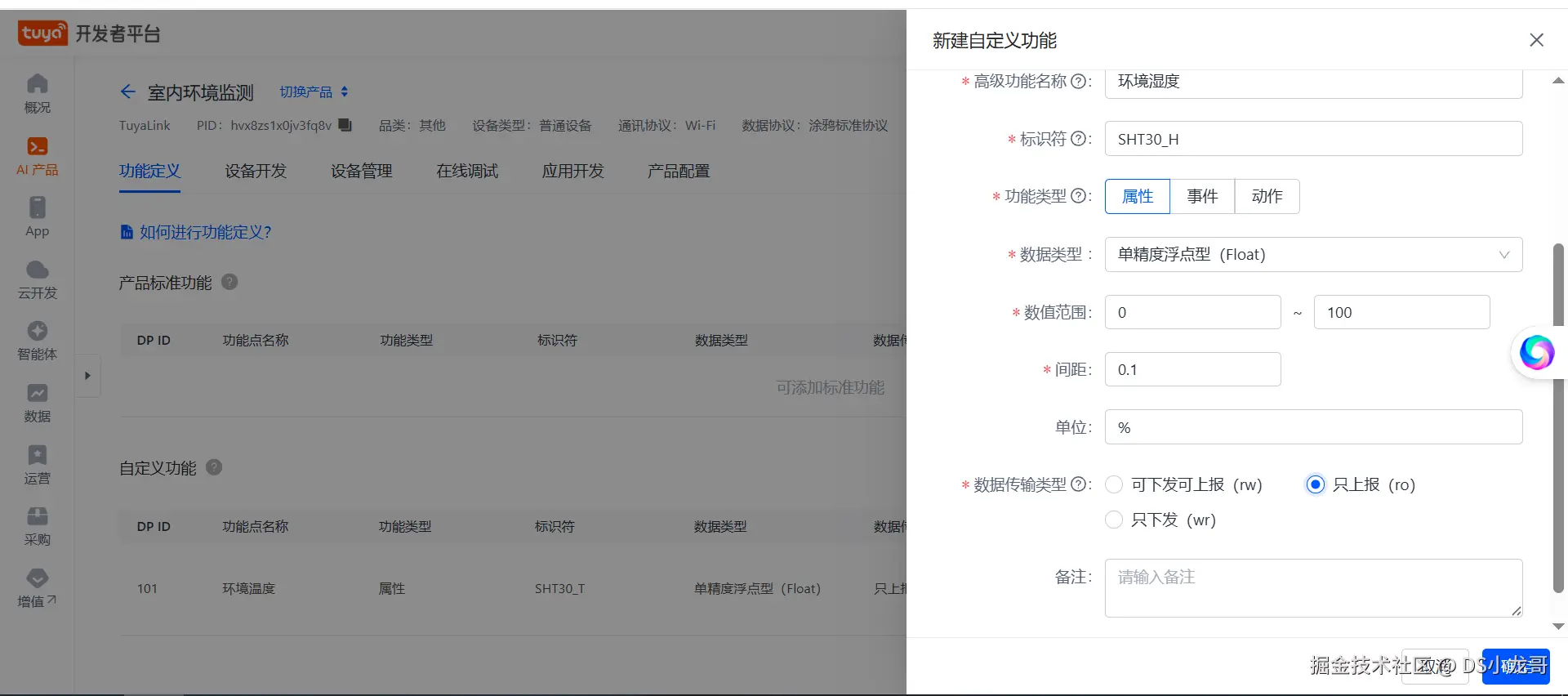This screenshot has width=1568, height=696.
Task: Open the 概况 overview sidebar icon
Action: [x=38, y=94]
